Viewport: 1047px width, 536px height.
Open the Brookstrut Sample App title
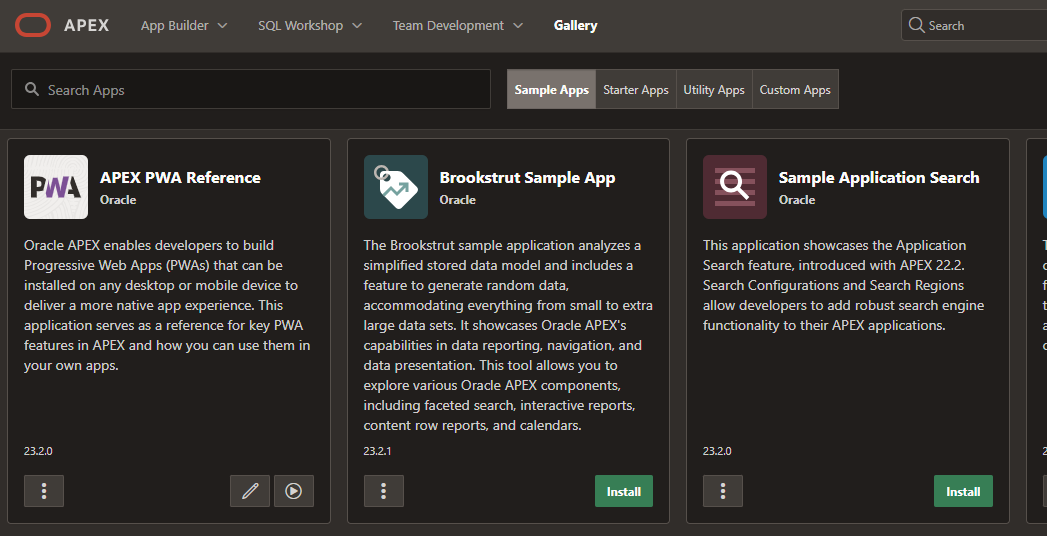coord(528,178)
